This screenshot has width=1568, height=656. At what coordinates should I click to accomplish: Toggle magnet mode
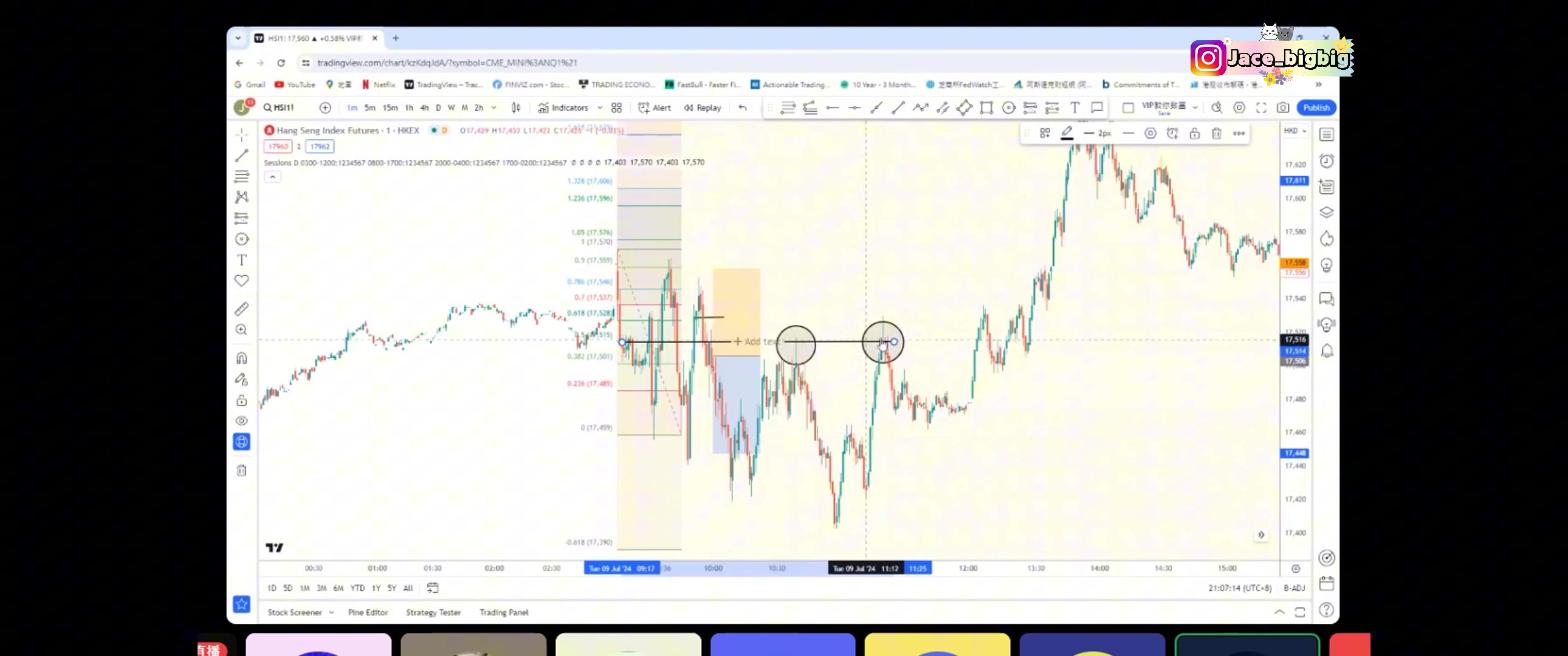click(242, 358)
